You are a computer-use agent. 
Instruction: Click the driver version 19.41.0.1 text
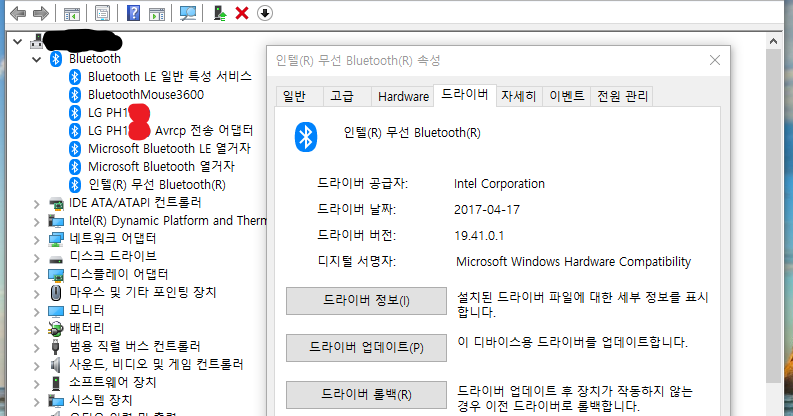pos(479,236)
